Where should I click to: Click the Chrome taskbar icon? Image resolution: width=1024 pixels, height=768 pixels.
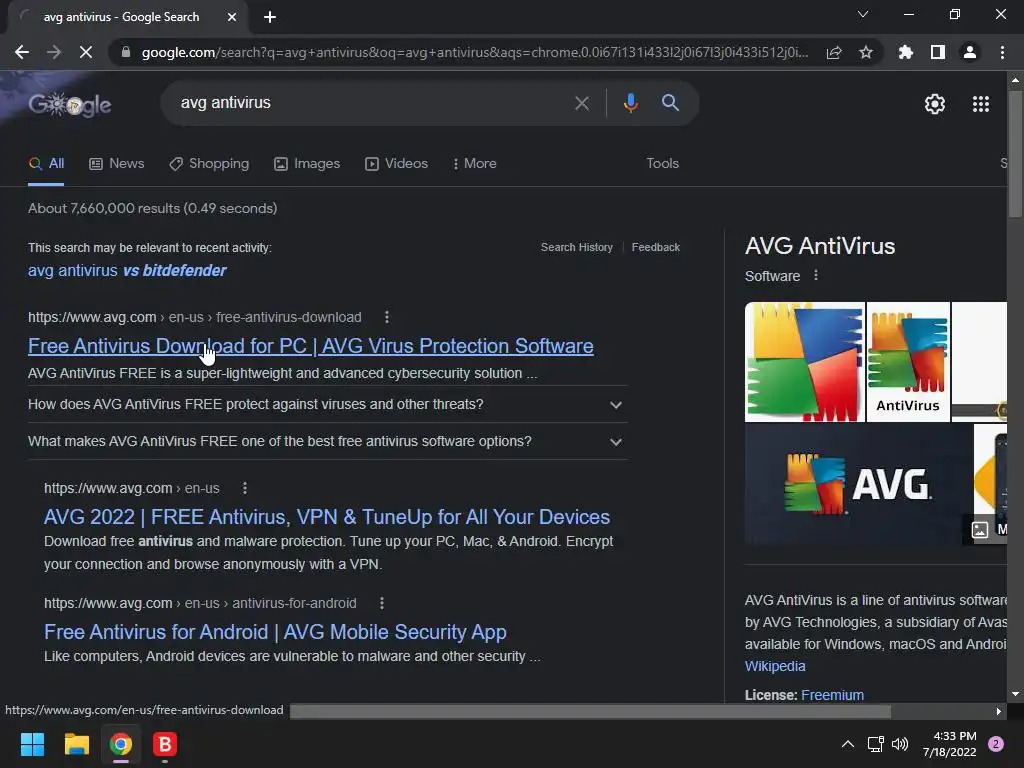coord(121,744)
